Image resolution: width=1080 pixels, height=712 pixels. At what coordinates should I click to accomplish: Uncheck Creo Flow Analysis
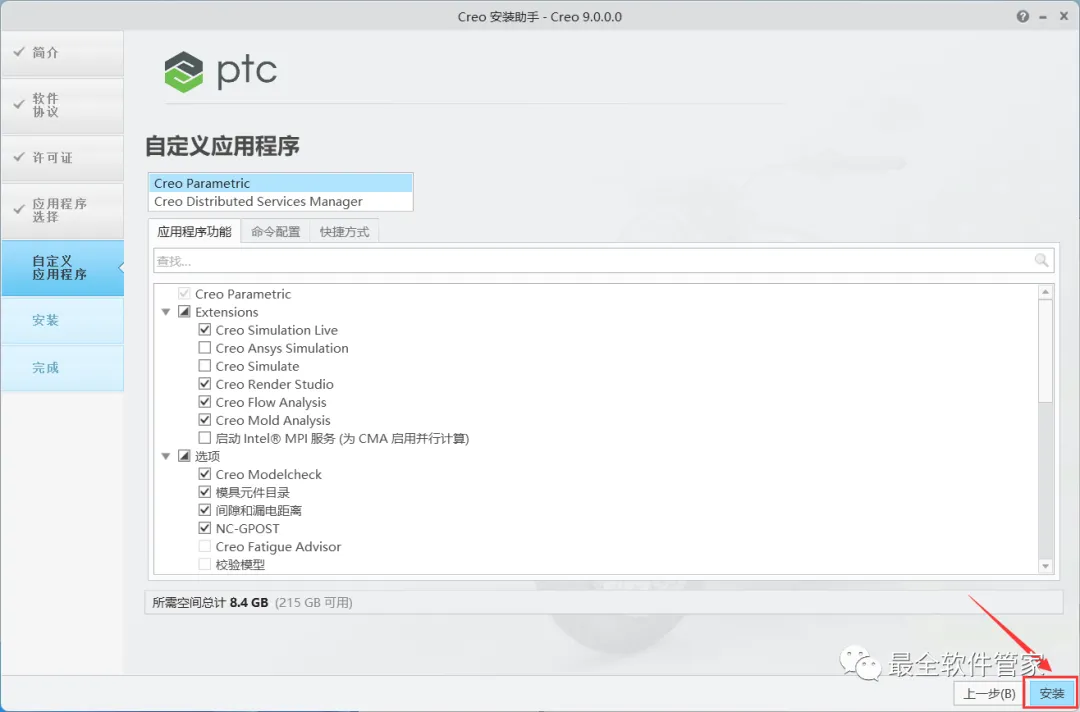point(205,401)
